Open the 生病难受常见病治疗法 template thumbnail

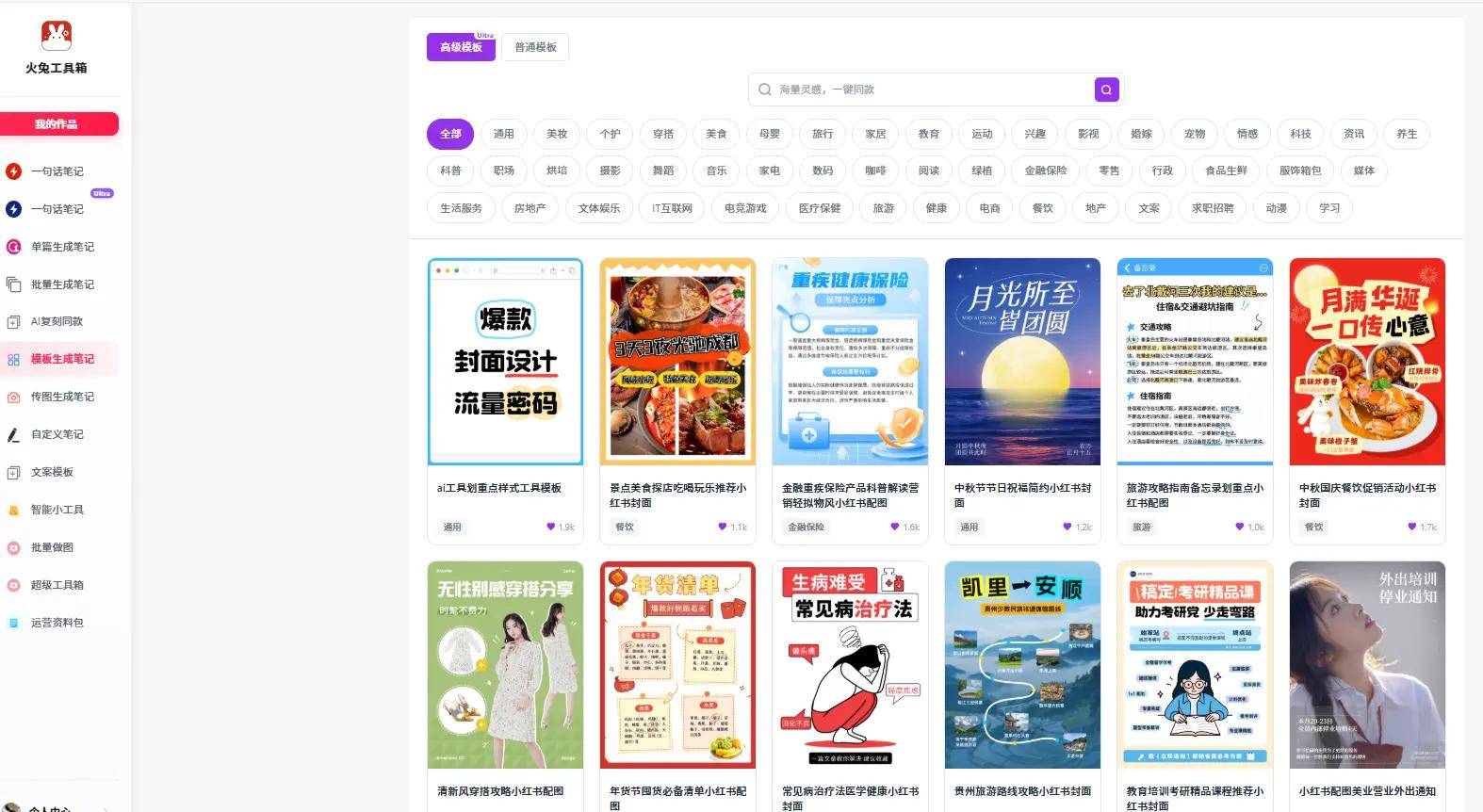point(850,665)
